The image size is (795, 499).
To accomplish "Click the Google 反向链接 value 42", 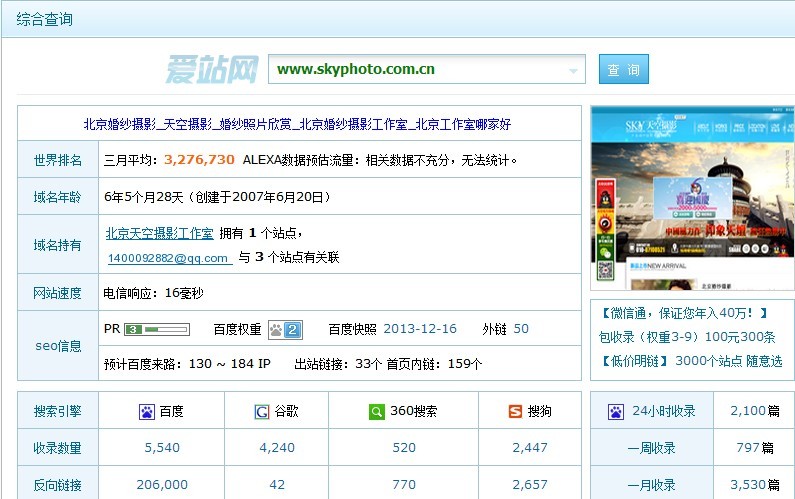I will pos(277,485).
